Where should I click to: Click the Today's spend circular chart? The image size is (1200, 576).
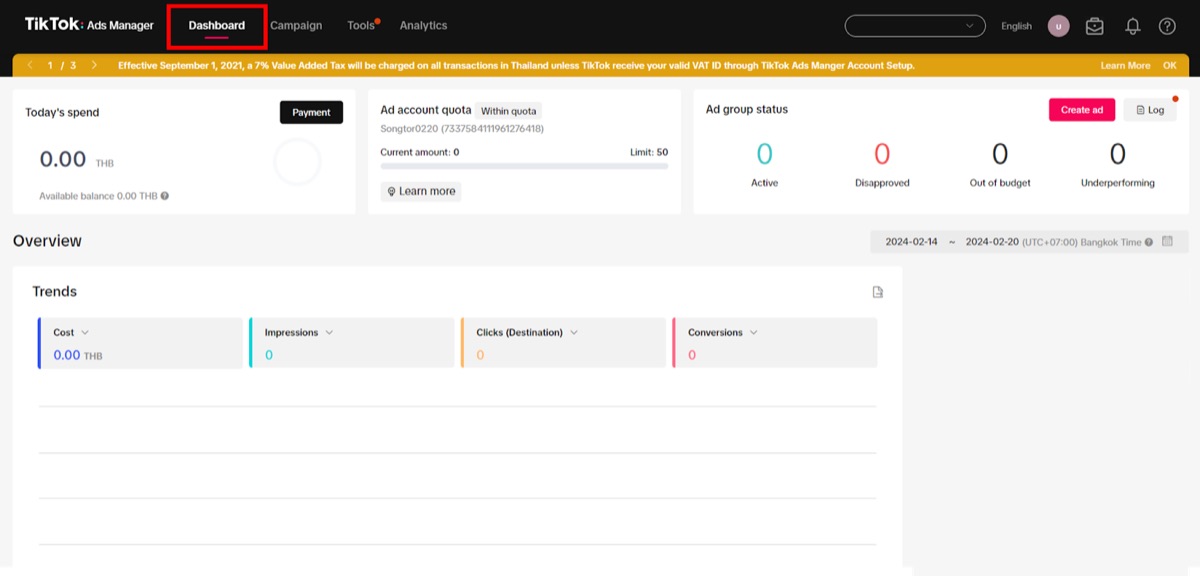click(x=297, y=162)
